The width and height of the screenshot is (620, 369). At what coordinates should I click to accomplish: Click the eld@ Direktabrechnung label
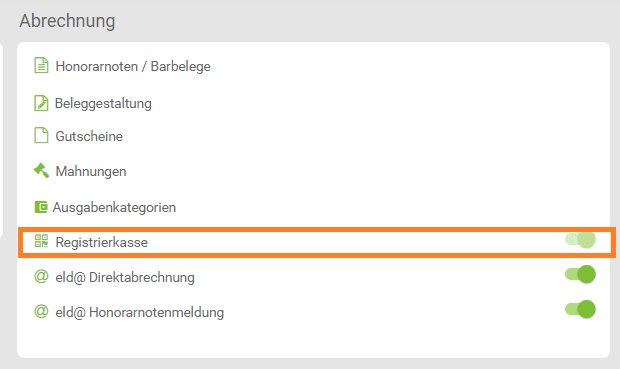(x=125, y=278)
